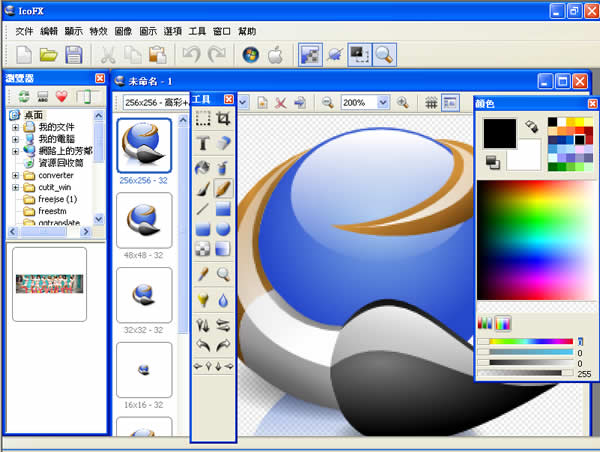This screenshot has height=452, width=600.
Task: Click the heart favorites icon in browser panel
Action: [x=62, y=96]
